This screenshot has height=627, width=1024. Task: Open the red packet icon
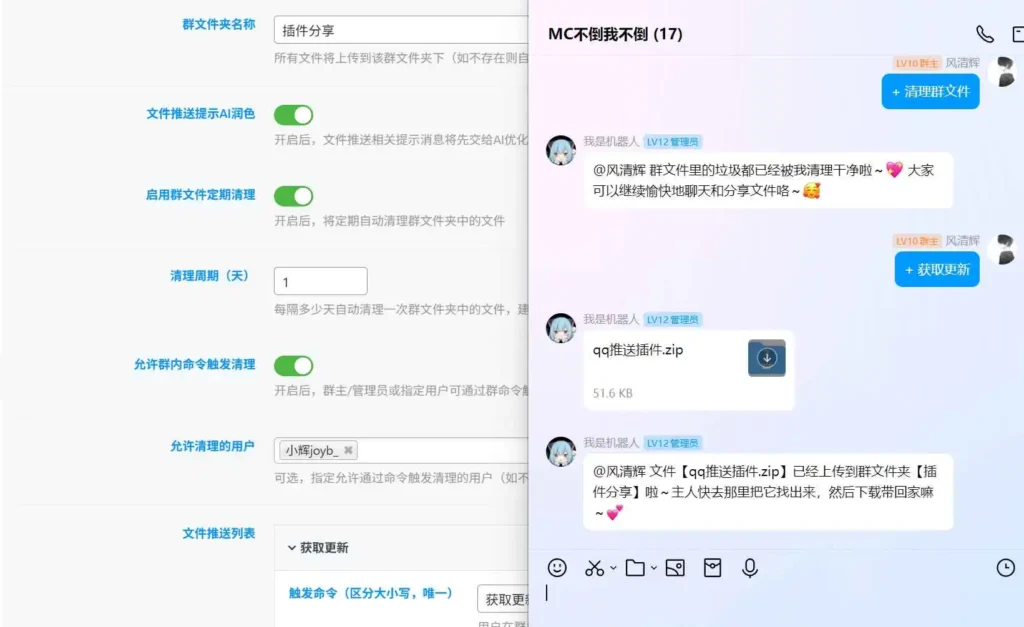tap(712, 568)
